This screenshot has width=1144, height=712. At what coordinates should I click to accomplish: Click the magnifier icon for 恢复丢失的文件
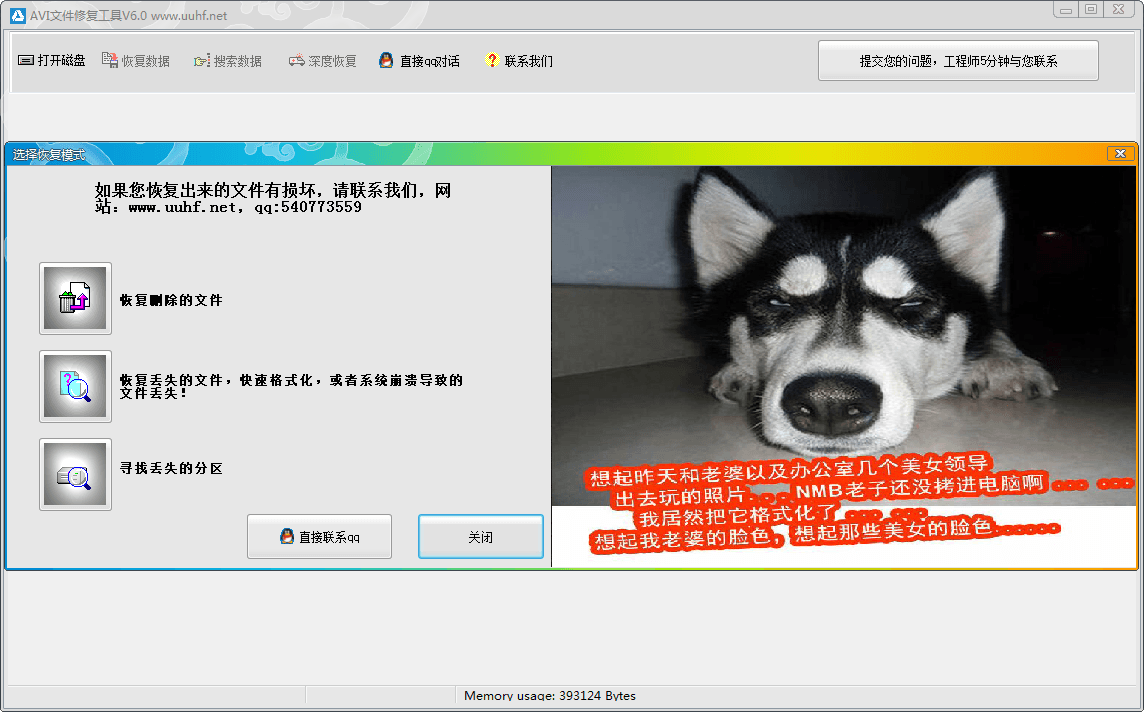[x=75, y=386]
